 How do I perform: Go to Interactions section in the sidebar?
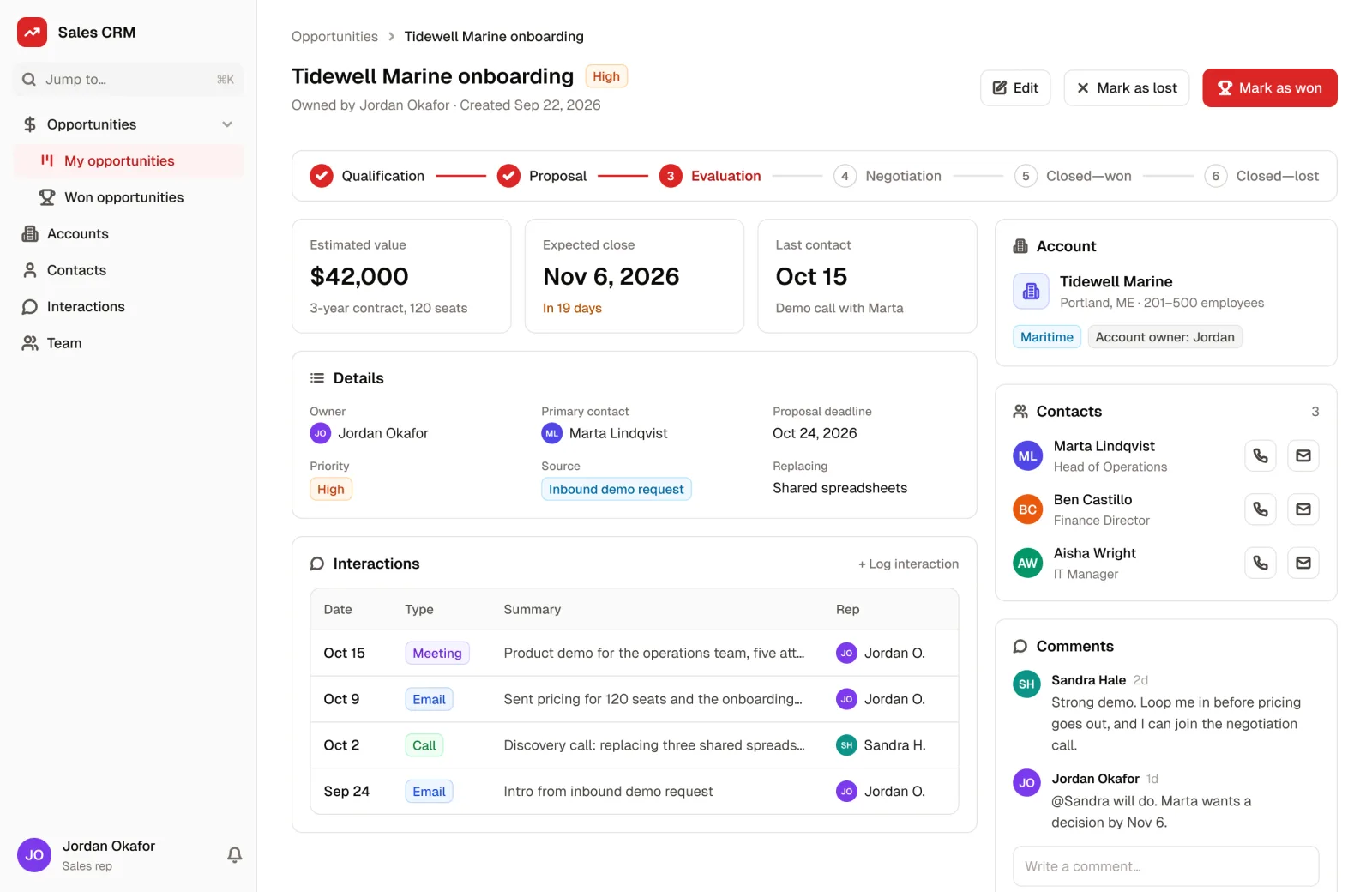pos(129,306)
